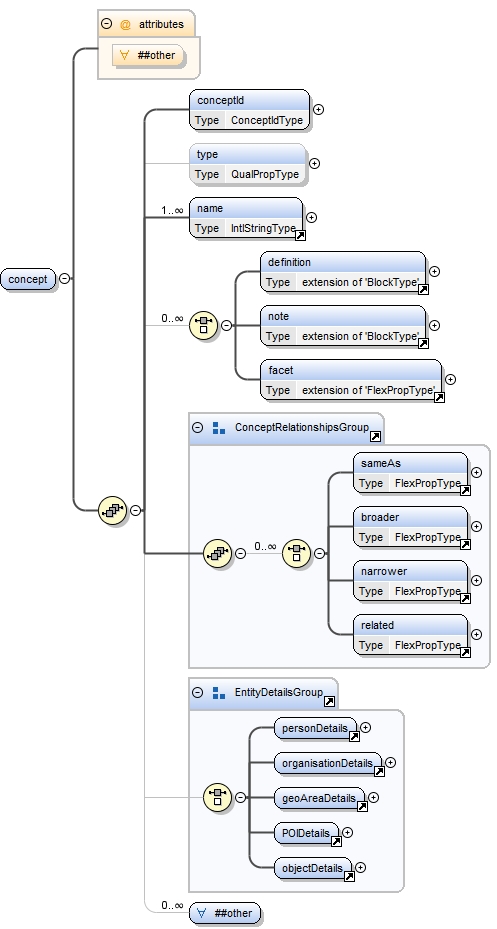
Task: Follow the reference arrow on name
Action: (300, 236)
